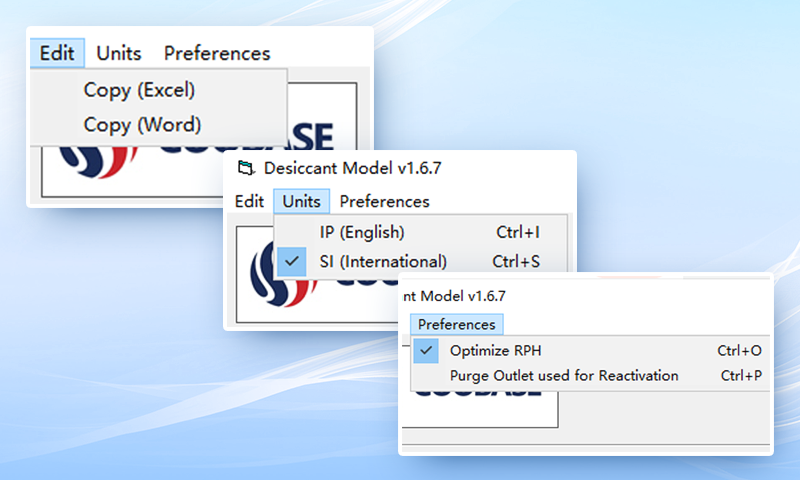The image size is (800, 480).
Task: Choose Copy (Word) from the Edit menu
Action: tap(142, 125)
